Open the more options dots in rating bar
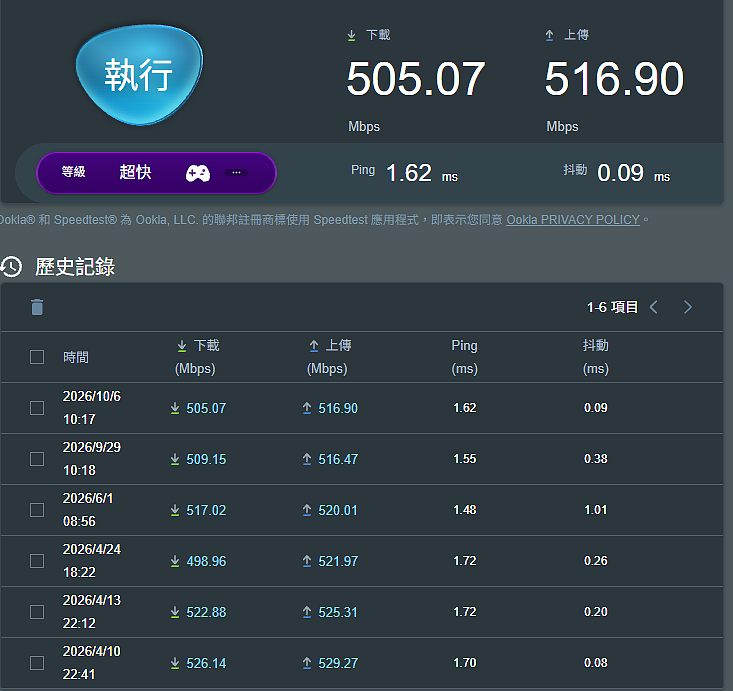The width and height of the screenshot is (733, 691). [236, 173]
